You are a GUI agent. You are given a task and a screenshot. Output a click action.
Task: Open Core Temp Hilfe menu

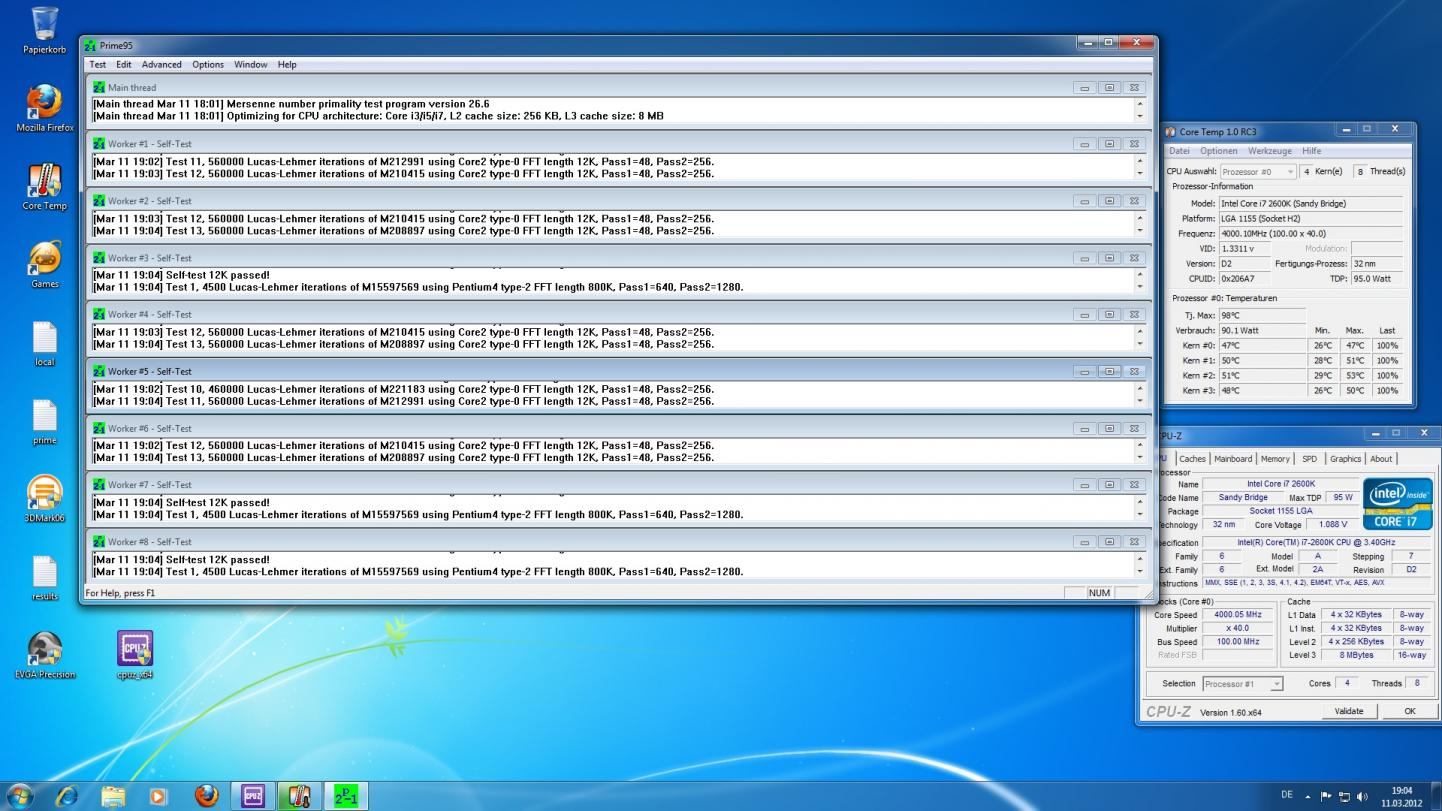(x=1312, y=151)
